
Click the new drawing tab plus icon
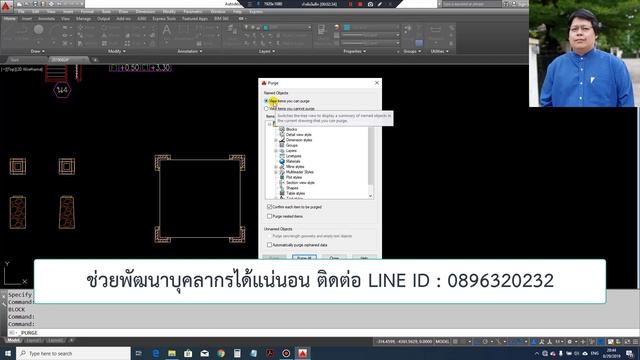click(x=95, y=60)
